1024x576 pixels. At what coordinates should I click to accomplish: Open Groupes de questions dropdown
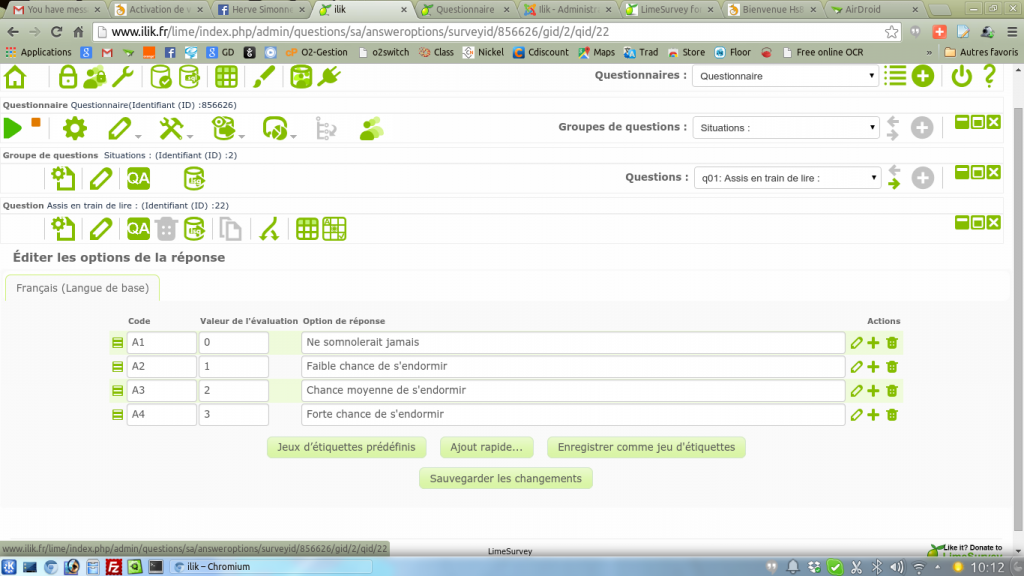pyautogui.click(x=786, y=127)
